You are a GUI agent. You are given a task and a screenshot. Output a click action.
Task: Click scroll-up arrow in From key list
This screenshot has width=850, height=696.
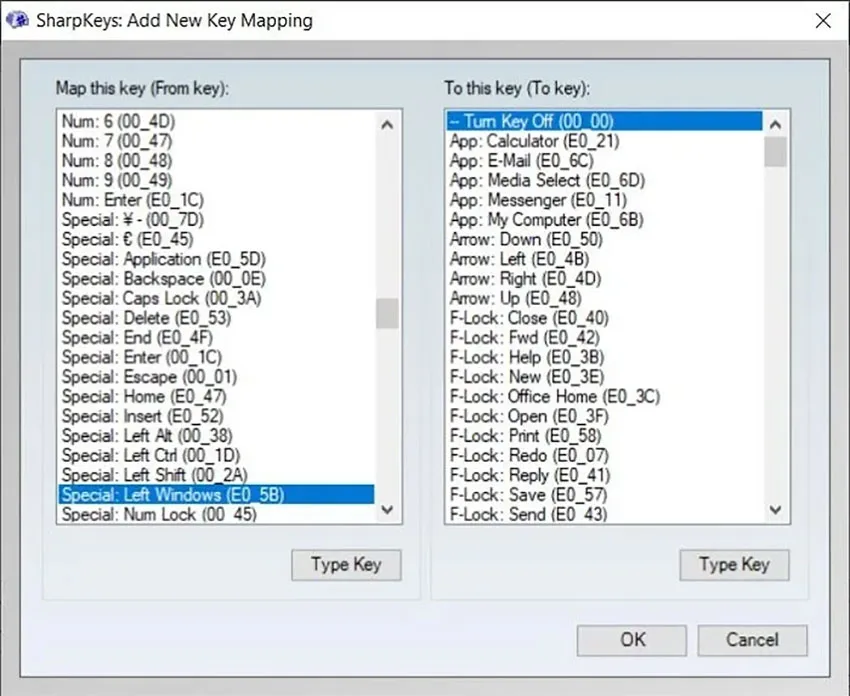(387, 125)
